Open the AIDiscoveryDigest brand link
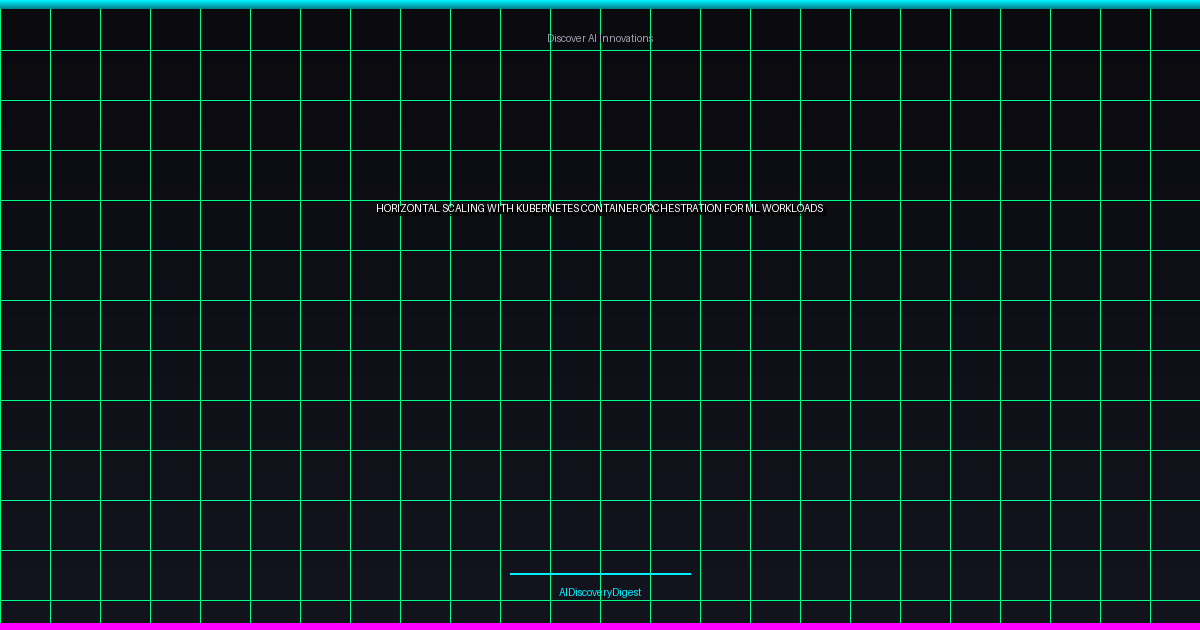 point(600,592)
